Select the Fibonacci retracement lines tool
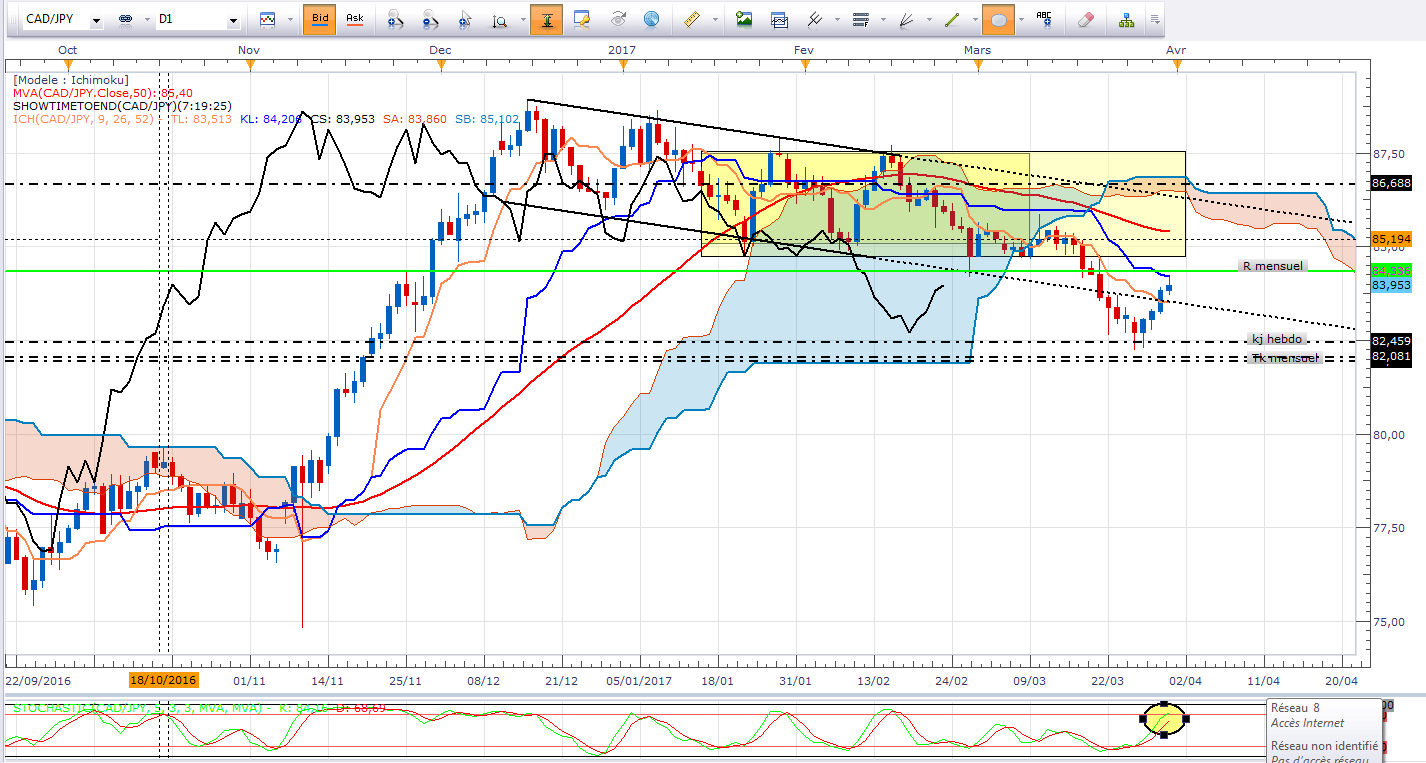 (859, 20)
